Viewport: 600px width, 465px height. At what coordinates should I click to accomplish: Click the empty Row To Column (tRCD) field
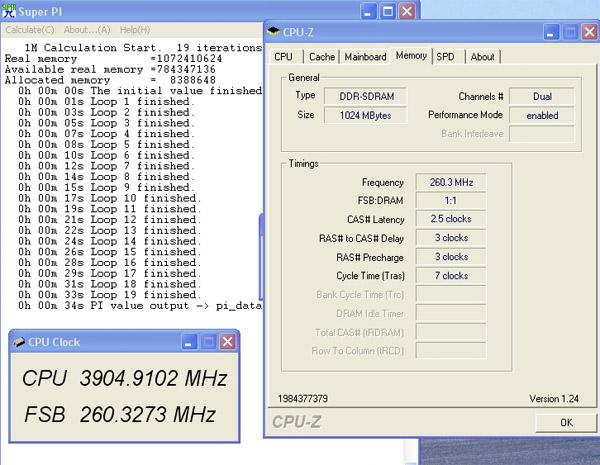[x=451, y=351]
